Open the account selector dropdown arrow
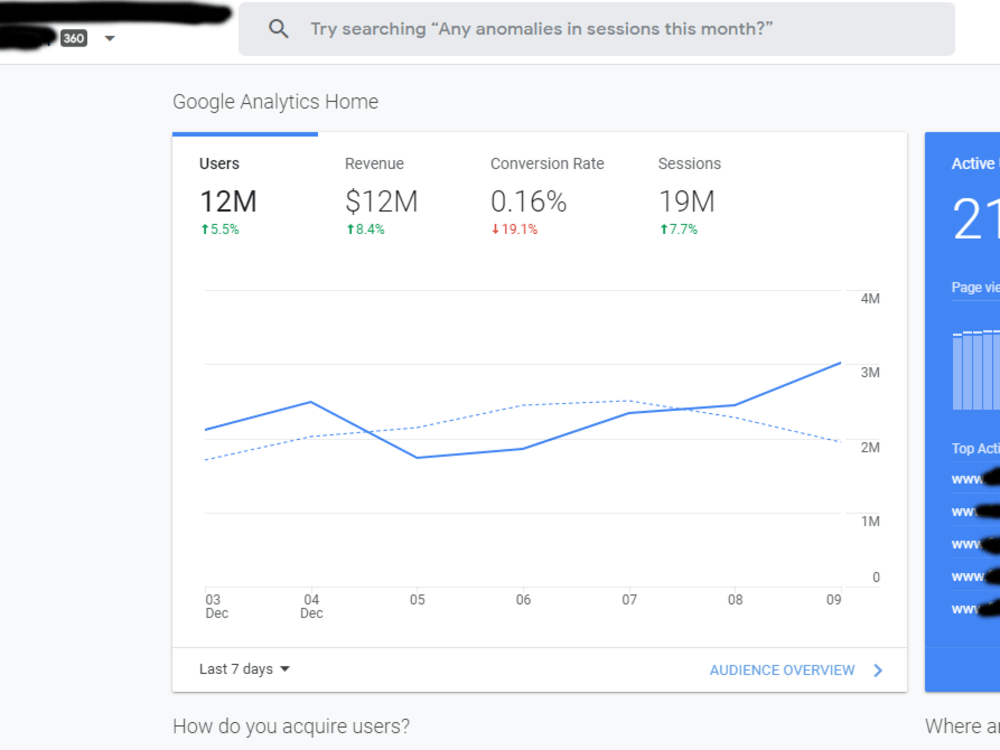 110,38
